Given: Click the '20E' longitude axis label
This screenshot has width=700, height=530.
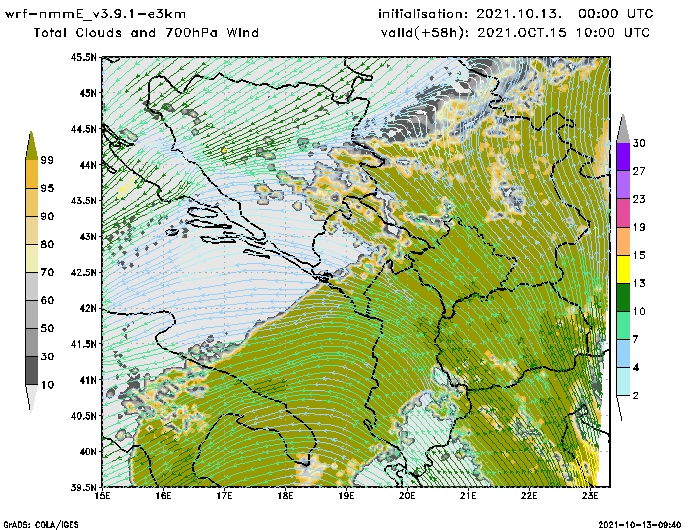Looking at the screenshot, I should (407, 496).
